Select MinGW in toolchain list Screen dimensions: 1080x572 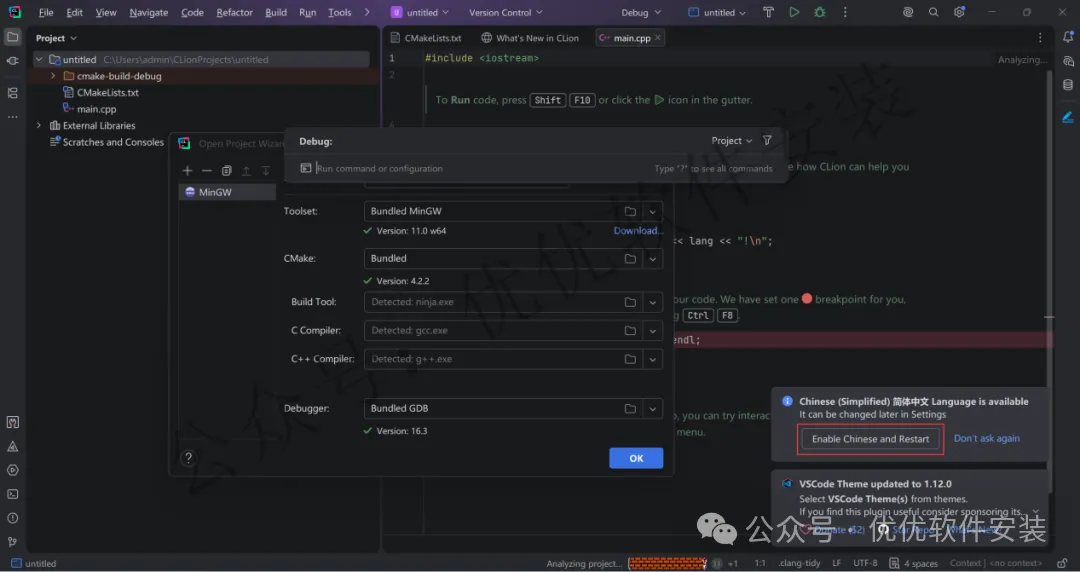tap(227, 192)
